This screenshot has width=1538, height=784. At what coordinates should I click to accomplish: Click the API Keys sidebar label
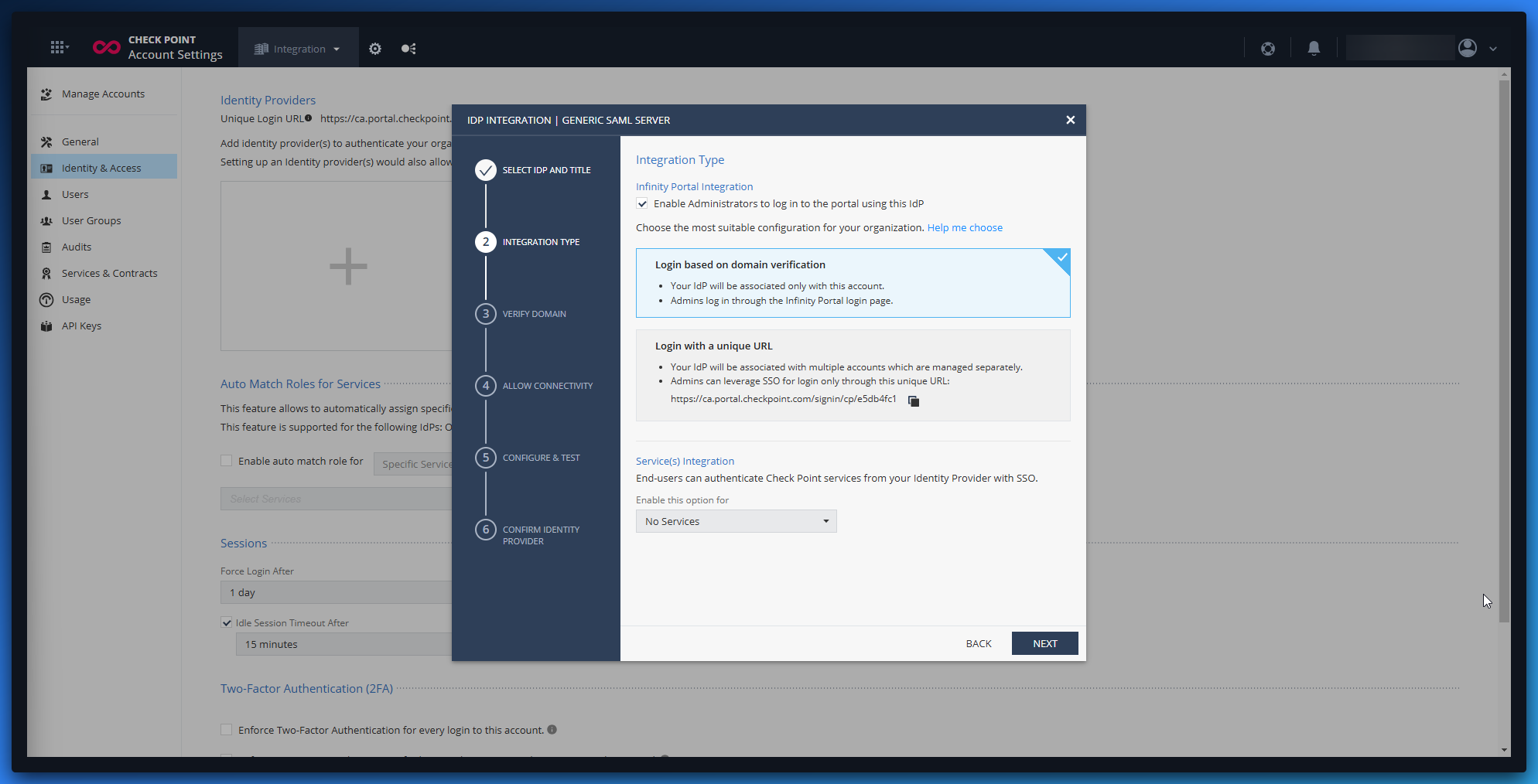81,326
